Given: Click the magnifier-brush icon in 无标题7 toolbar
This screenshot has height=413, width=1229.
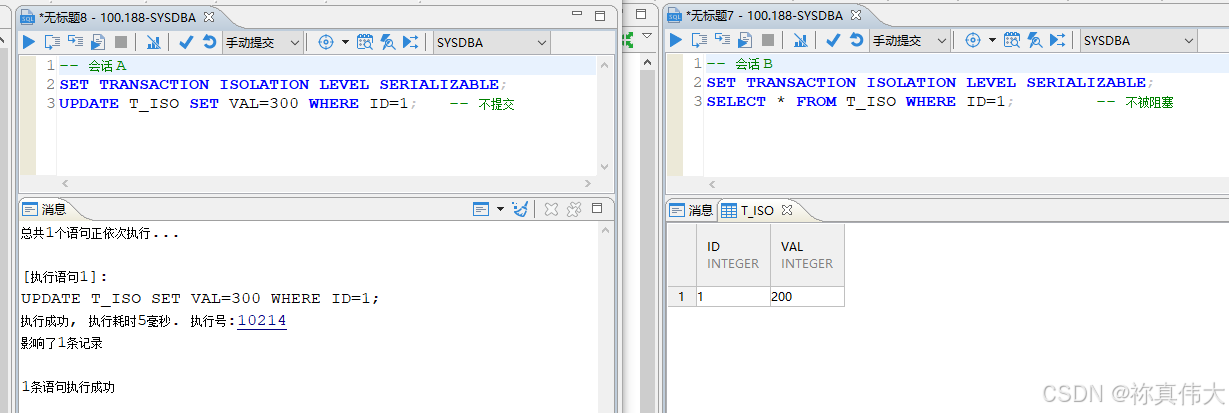Looking at the screenshot, I should (1035, 40).
